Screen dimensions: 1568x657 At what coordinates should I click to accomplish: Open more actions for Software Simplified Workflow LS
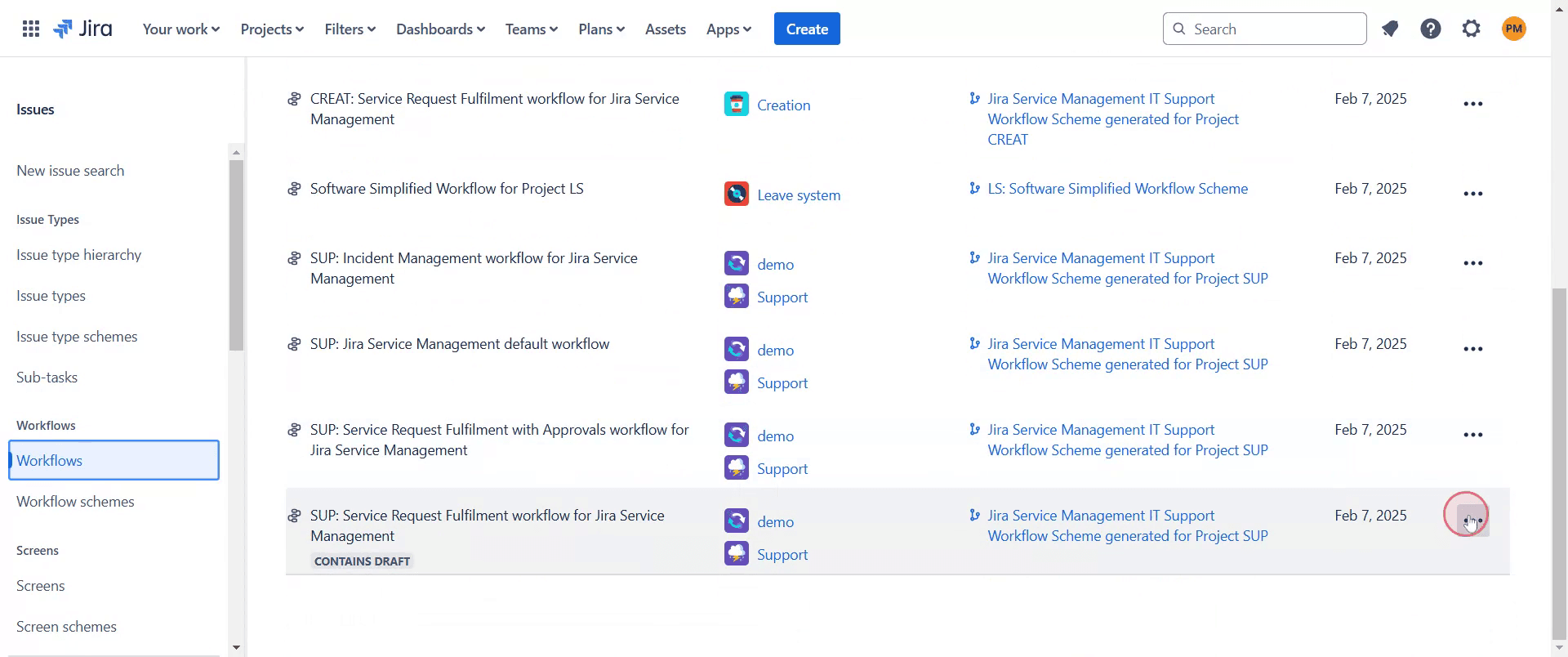coord(1473,194)
